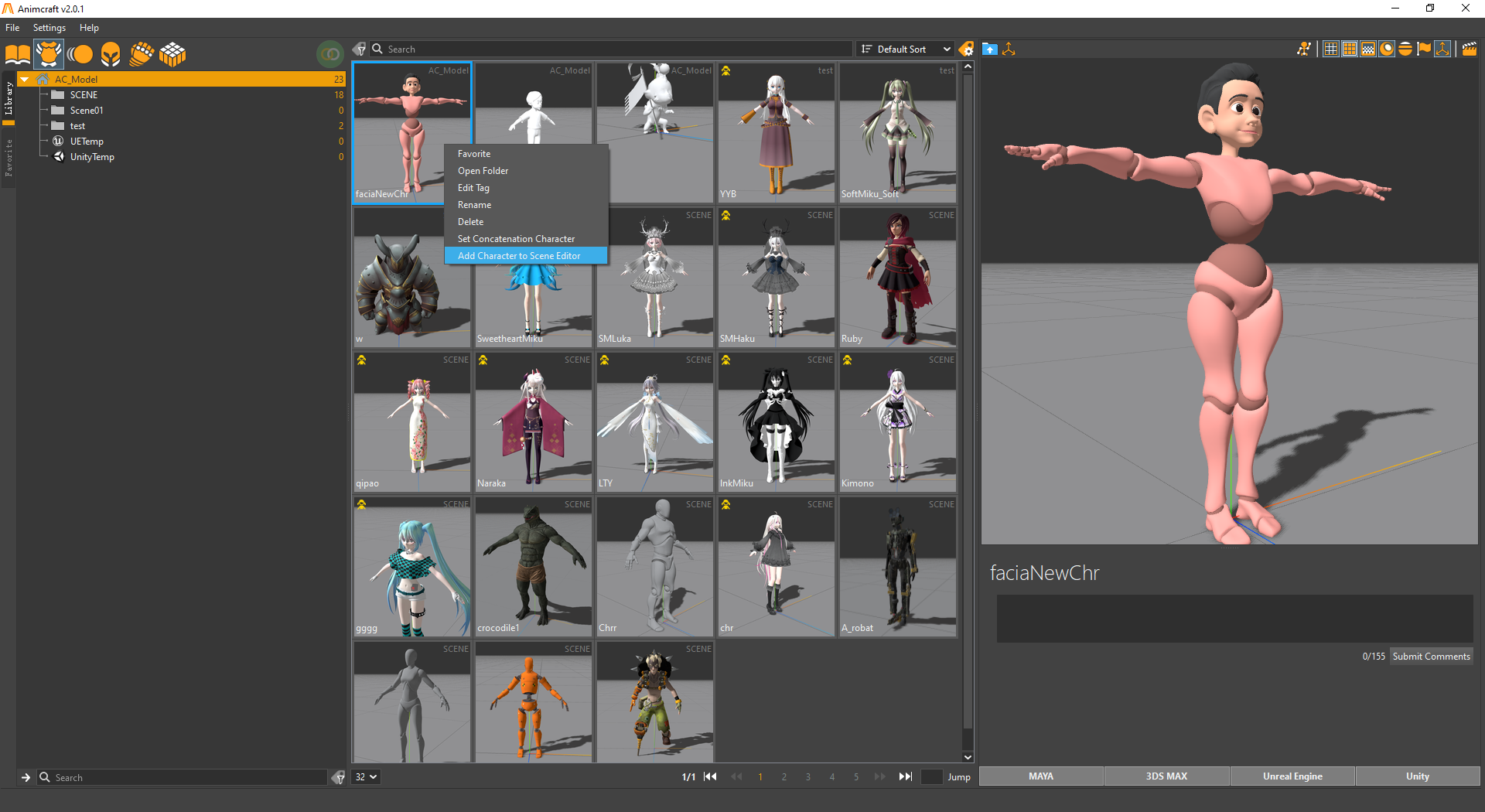Image resolution: width=1485 pixels, height=812 pixels.
Task: Open the Default Sort dropdown
Action: pyautogui.click(x=905, y=49)
